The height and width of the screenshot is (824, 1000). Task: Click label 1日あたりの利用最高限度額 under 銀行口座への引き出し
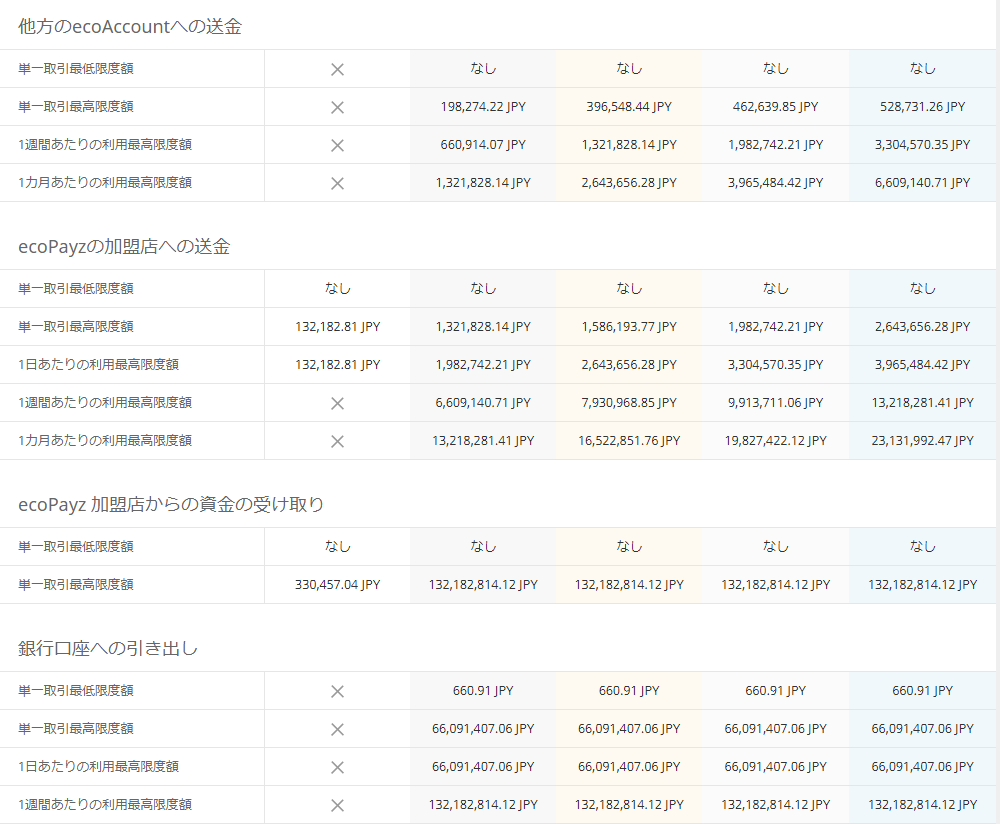[98, 767]
